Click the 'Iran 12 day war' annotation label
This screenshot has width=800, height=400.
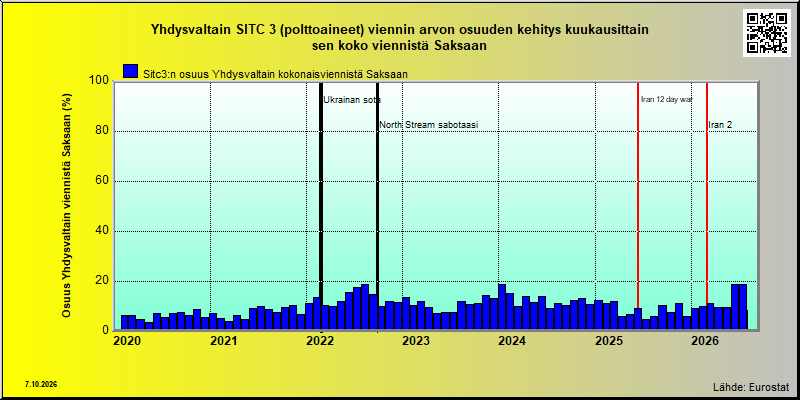[x=666, y=99]
